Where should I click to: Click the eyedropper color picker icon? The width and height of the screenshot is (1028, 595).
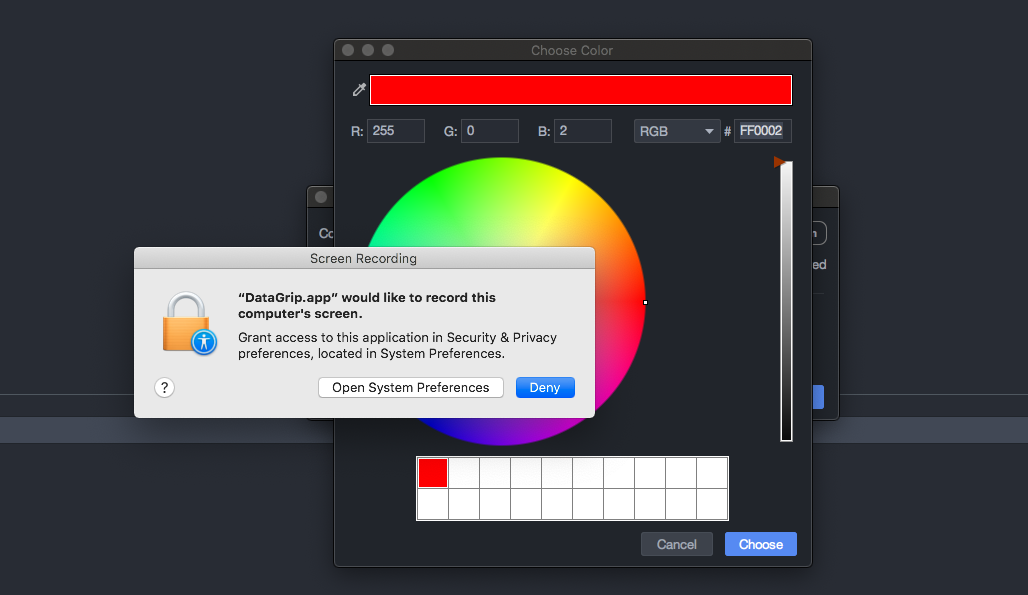[x=359, y=90]
